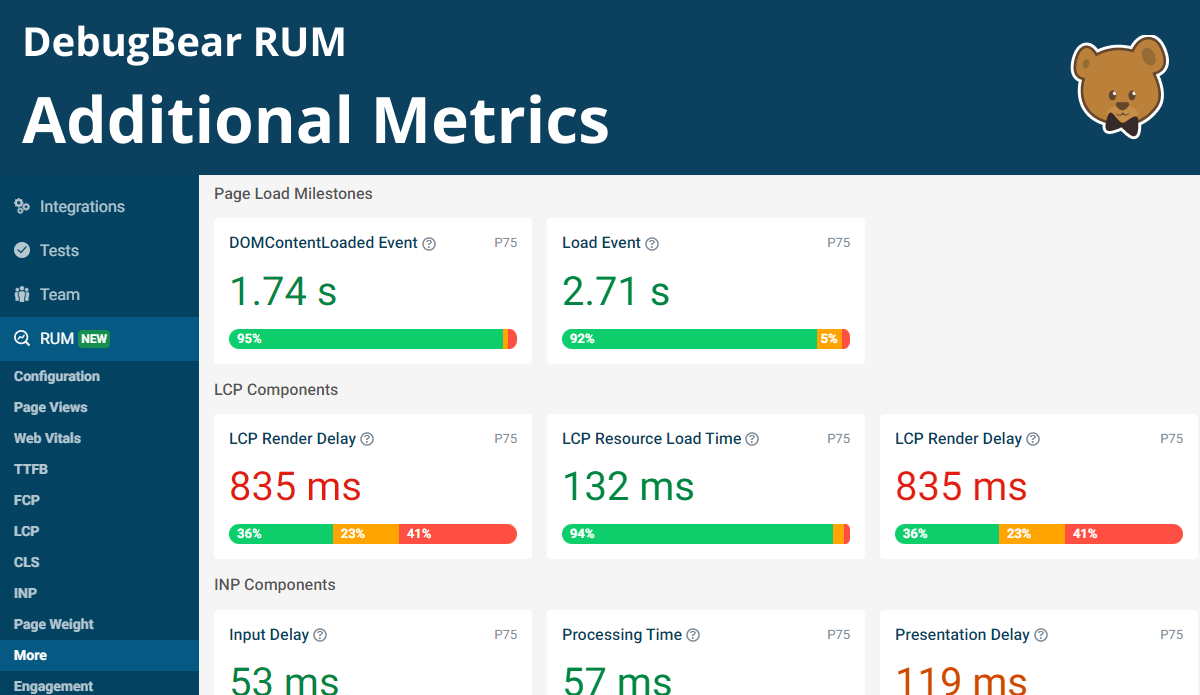This screenshot has height=695, width=1200.
Task: Click P75 label on Processing Time card
Action: pos(839,634)
